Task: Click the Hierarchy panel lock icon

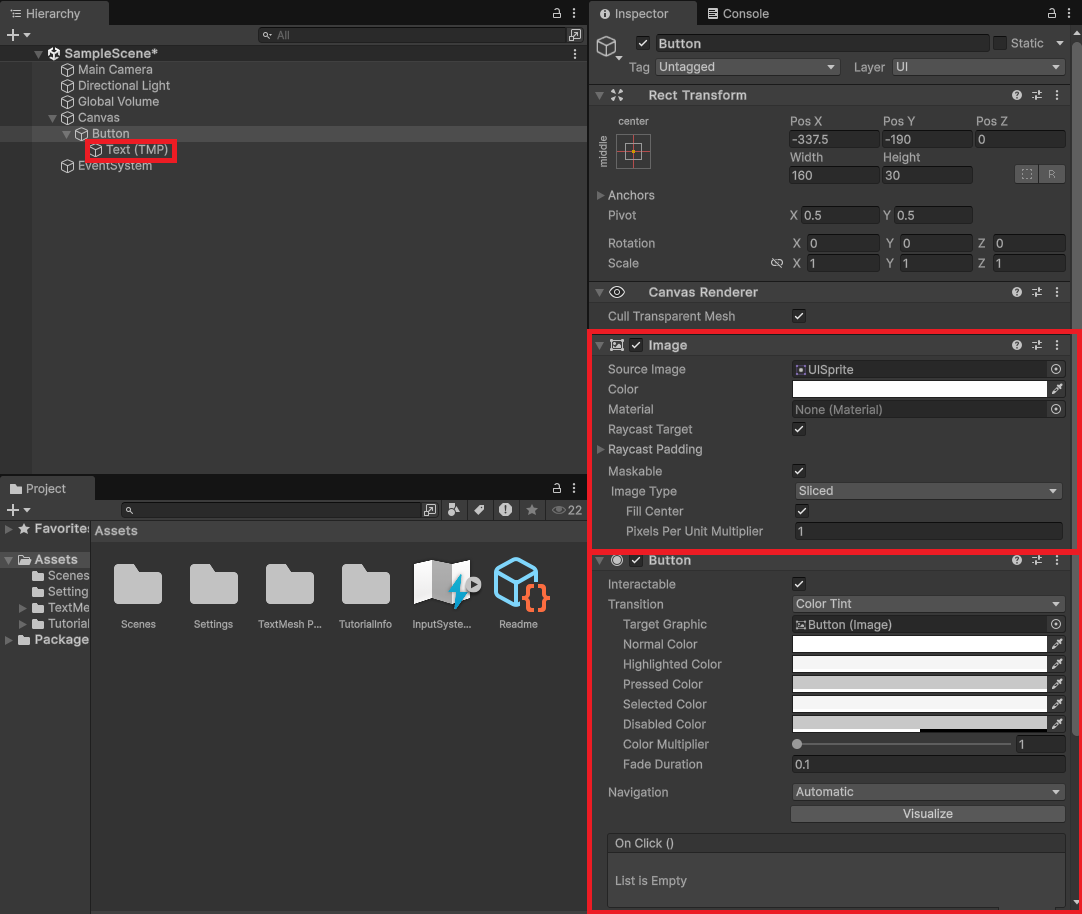Action: (x=557, y=14)
